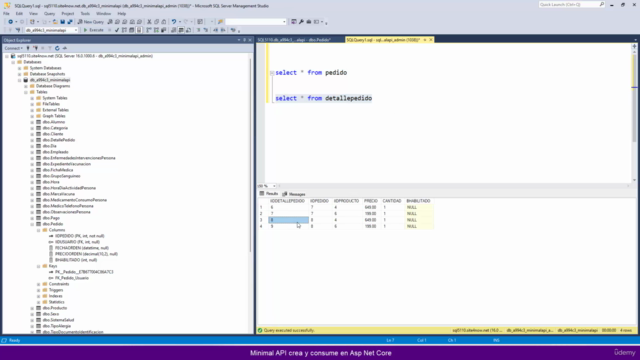The width and height of the screenshot is (640, 360).
Task: Click Results to File icon
Action: coord(189,30)
